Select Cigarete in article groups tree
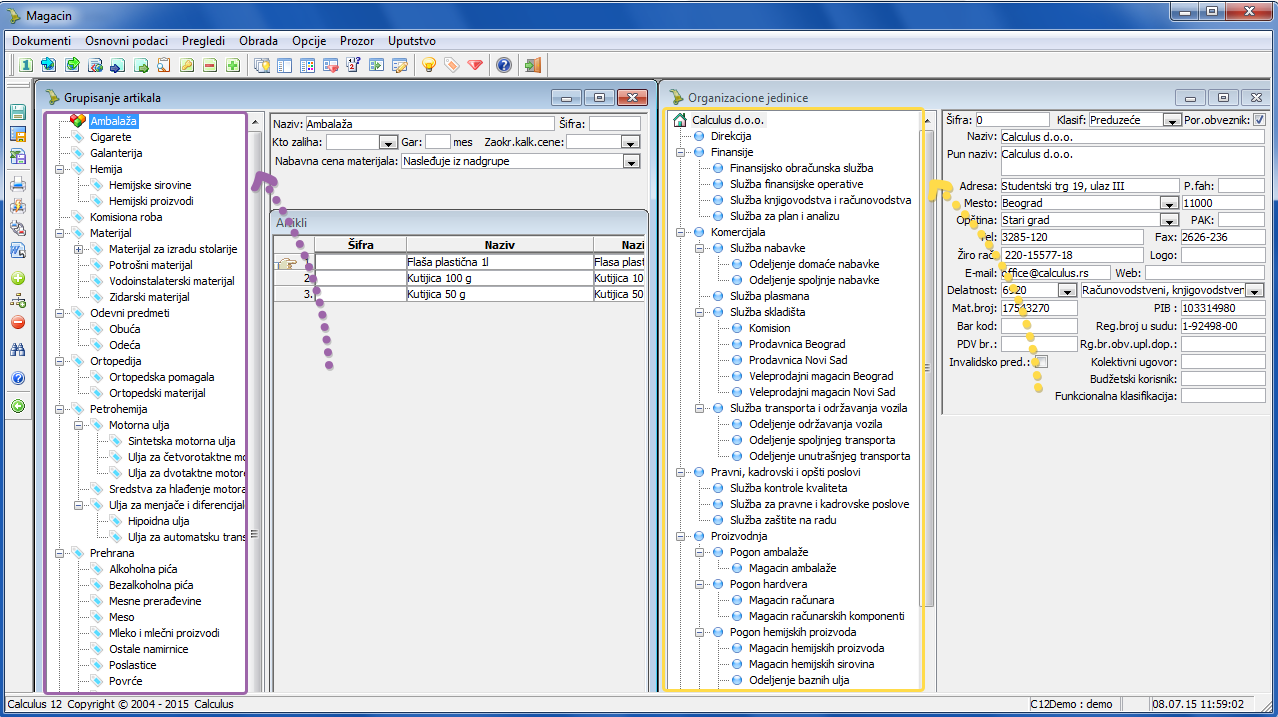 point(110,137)
